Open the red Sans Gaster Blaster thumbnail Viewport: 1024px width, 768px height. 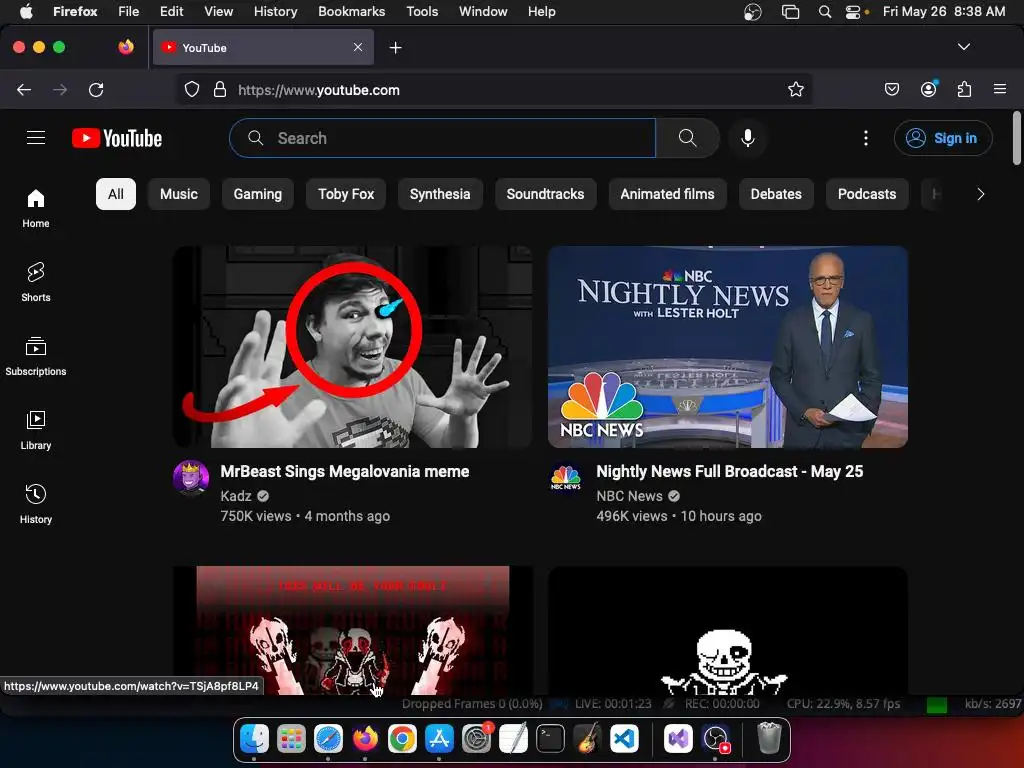[353, 631]
